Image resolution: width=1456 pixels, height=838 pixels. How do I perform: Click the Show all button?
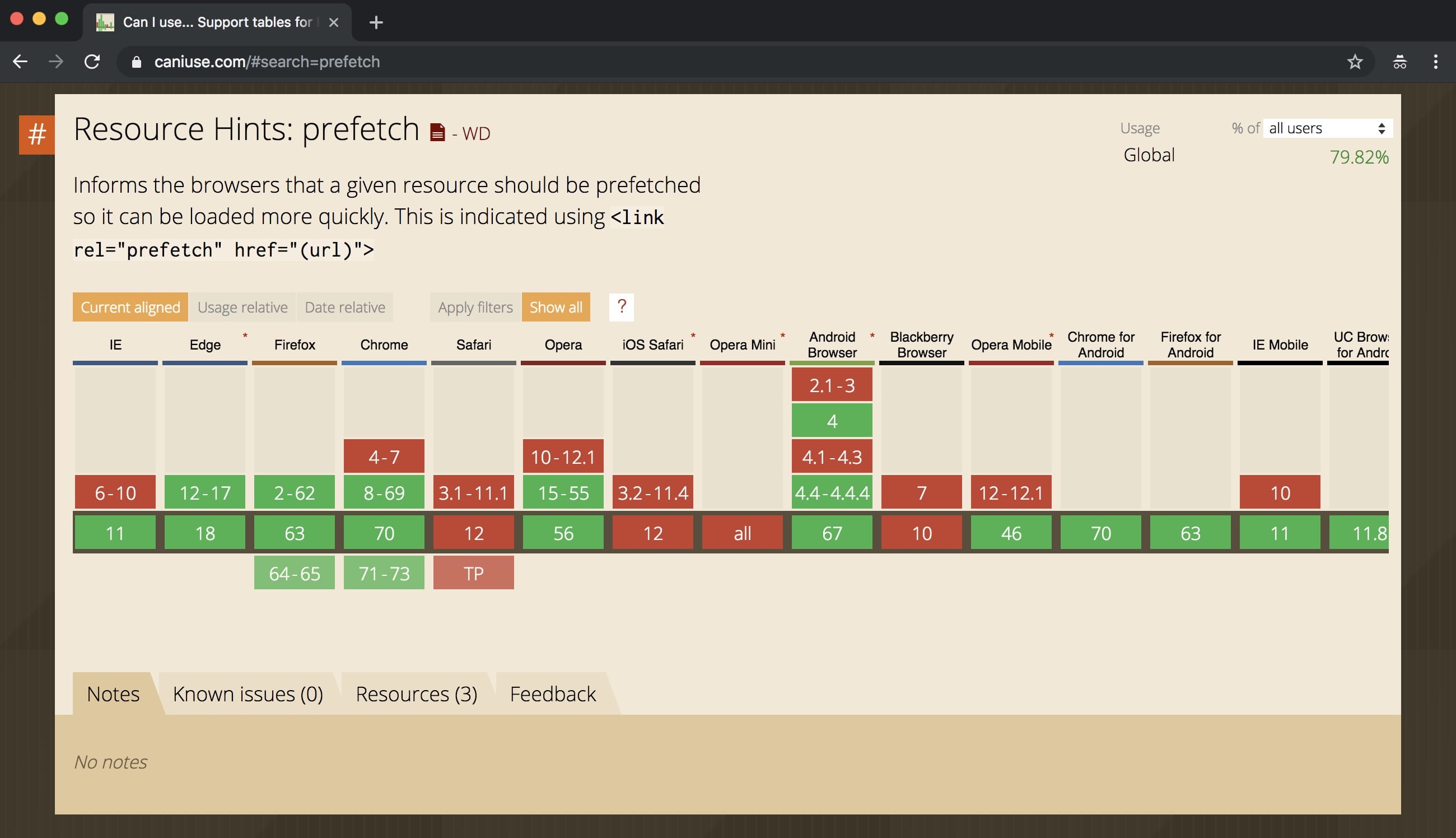(556, 308)
